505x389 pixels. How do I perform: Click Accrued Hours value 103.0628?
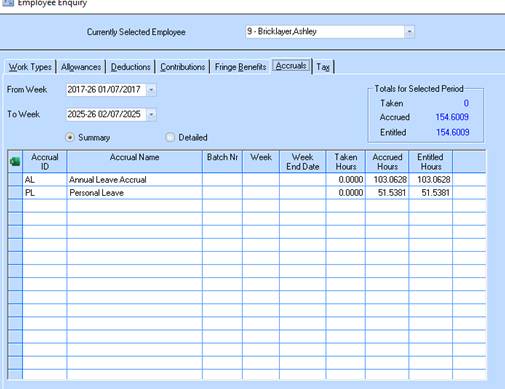pyautogui.click(x=387, y=180)
